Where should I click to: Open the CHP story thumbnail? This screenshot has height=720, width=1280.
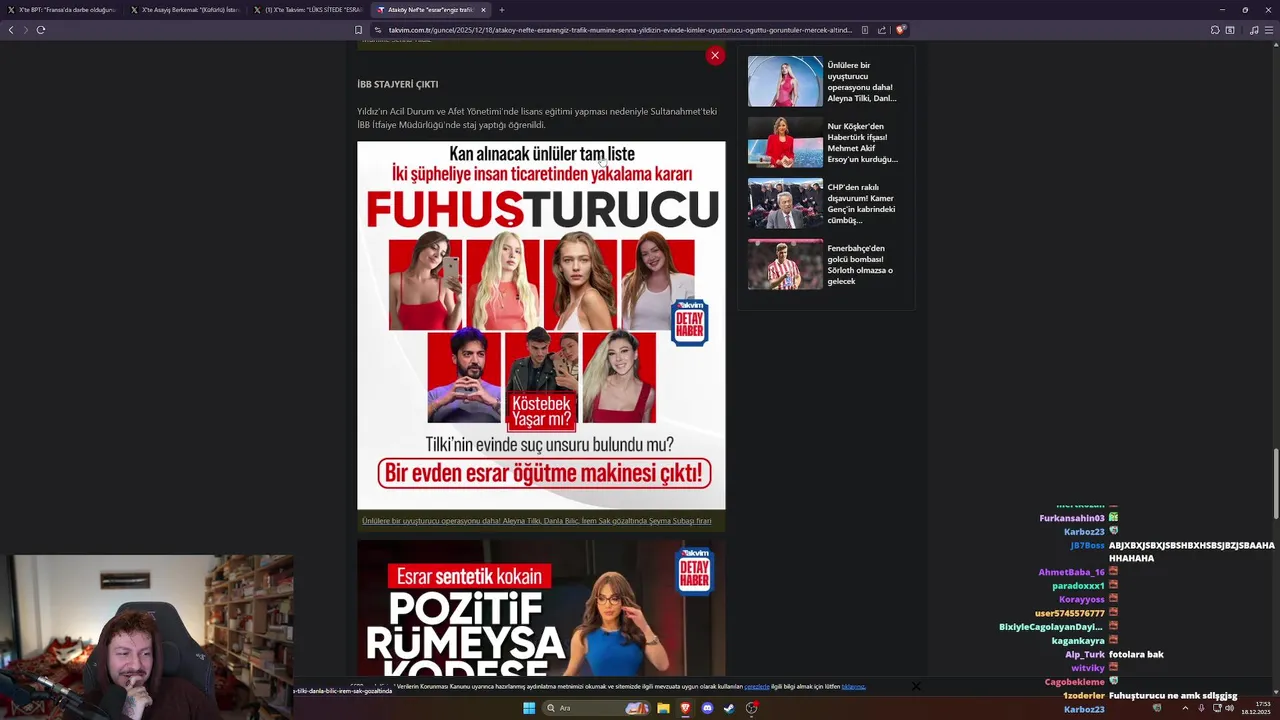click(785, 203)
